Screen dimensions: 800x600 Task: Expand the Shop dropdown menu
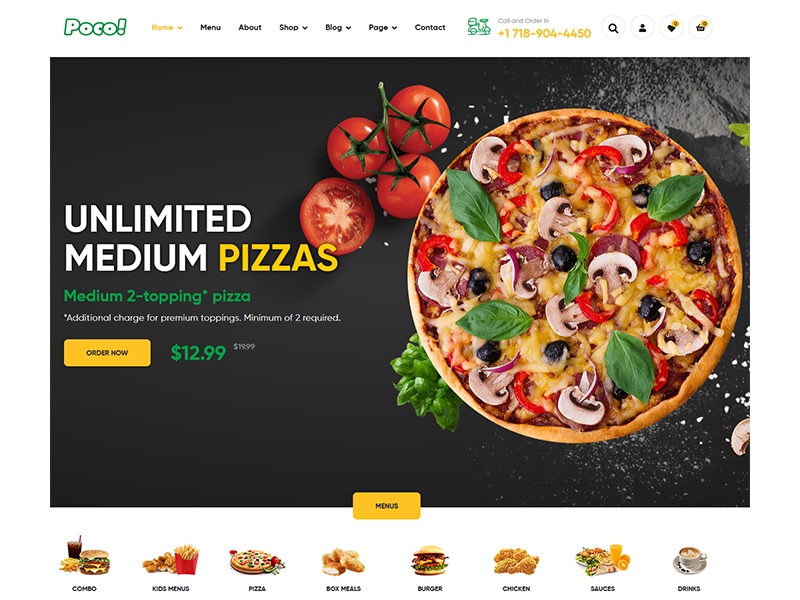pyautogui.click(x=293, y=28)
